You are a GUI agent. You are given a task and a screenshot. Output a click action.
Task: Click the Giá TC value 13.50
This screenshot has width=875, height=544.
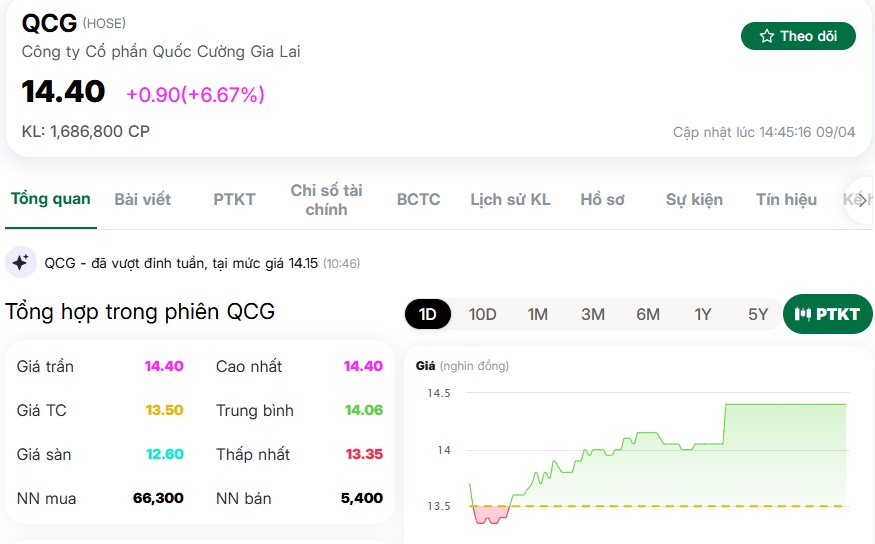(x=165, y=410)
